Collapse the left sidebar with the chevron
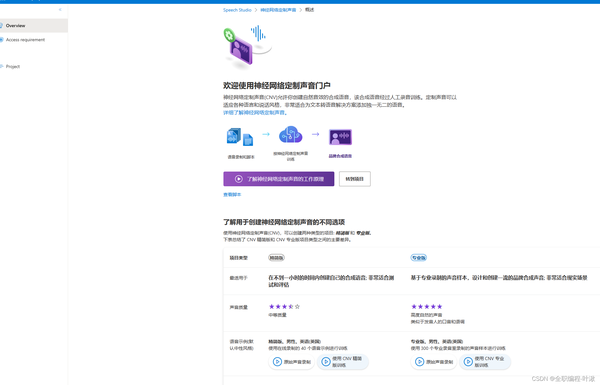 pyautogui.click(x=60, y=10)
